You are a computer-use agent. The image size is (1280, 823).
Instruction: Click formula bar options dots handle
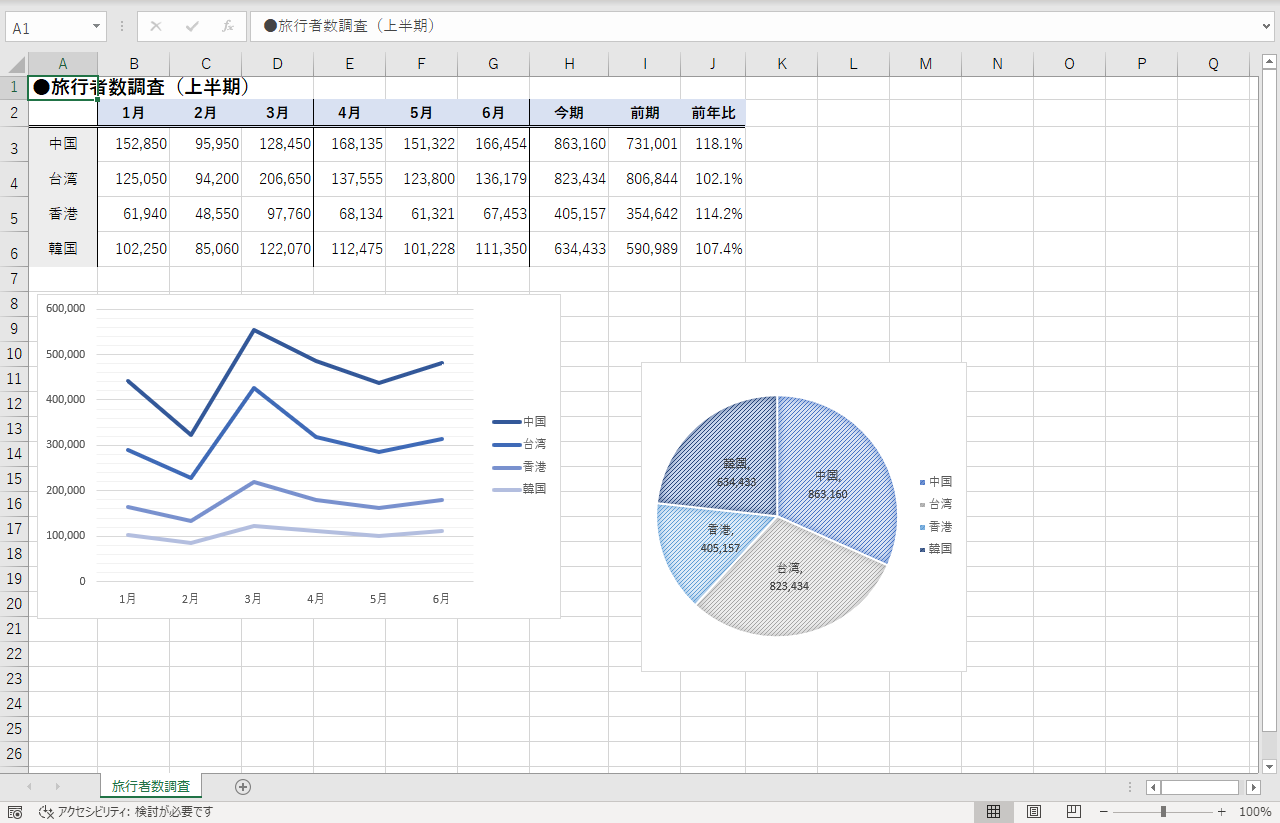coord(122,26)
